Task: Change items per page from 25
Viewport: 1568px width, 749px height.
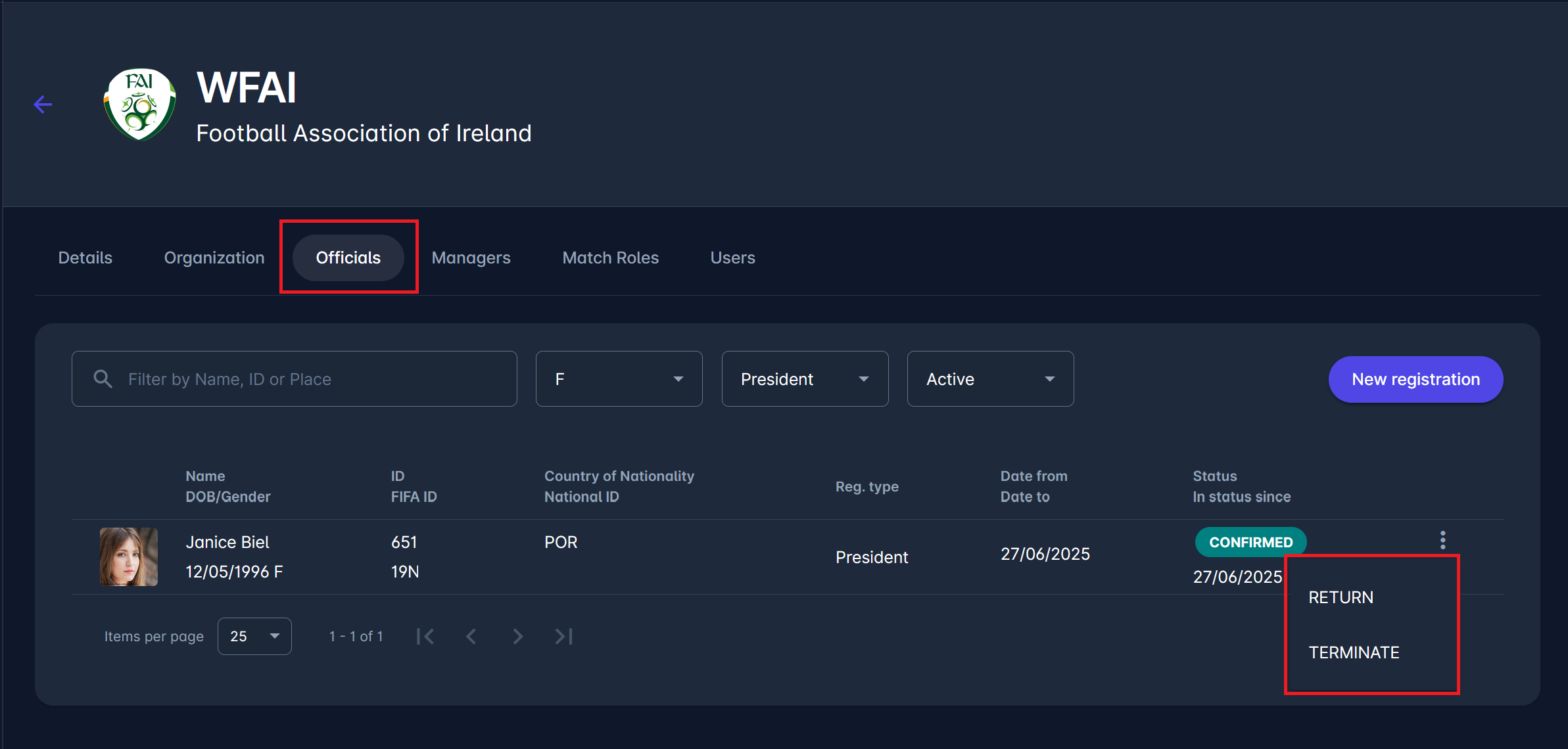Action: 254,636
